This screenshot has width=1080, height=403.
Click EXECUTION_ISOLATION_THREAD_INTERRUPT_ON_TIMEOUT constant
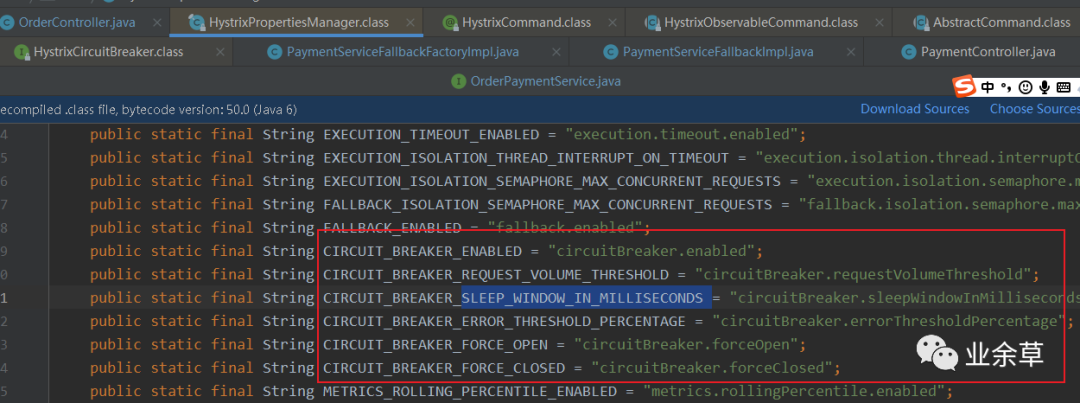(526, 158)
